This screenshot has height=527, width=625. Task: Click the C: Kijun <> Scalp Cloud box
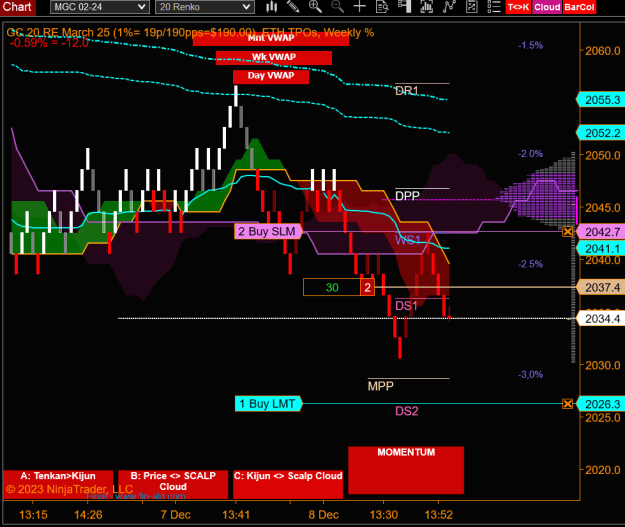click(288, 484)
